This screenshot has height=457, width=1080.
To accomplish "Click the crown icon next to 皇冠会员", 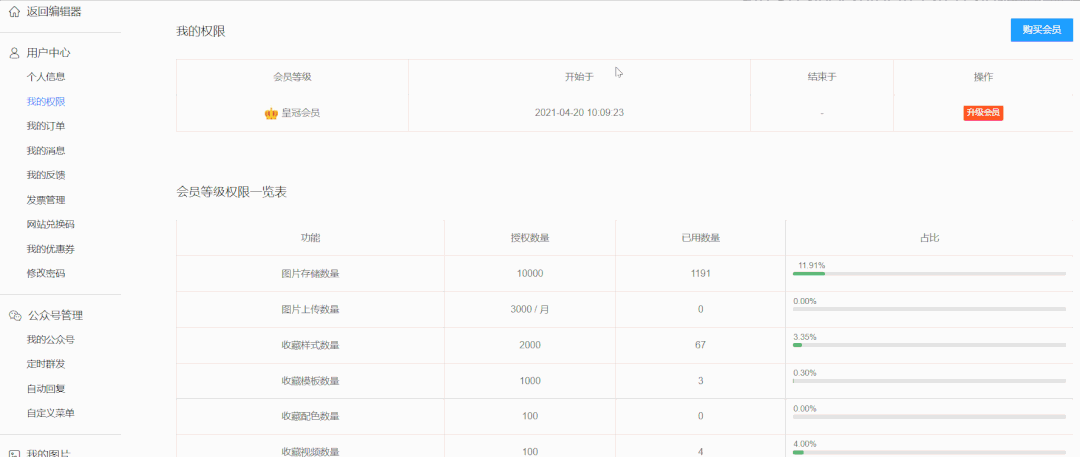I will point(271,113).
